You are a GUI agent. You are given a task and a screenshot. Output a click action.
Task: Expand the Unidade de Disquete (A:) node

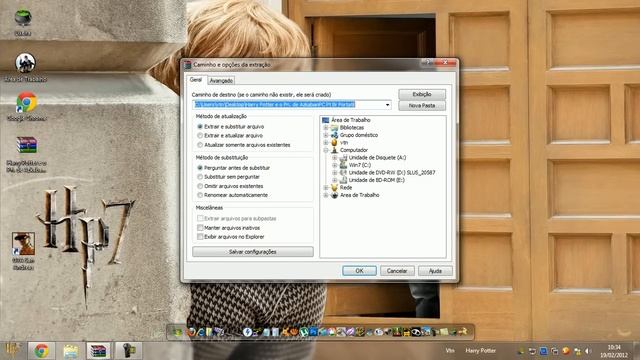(x=335, y=158)
